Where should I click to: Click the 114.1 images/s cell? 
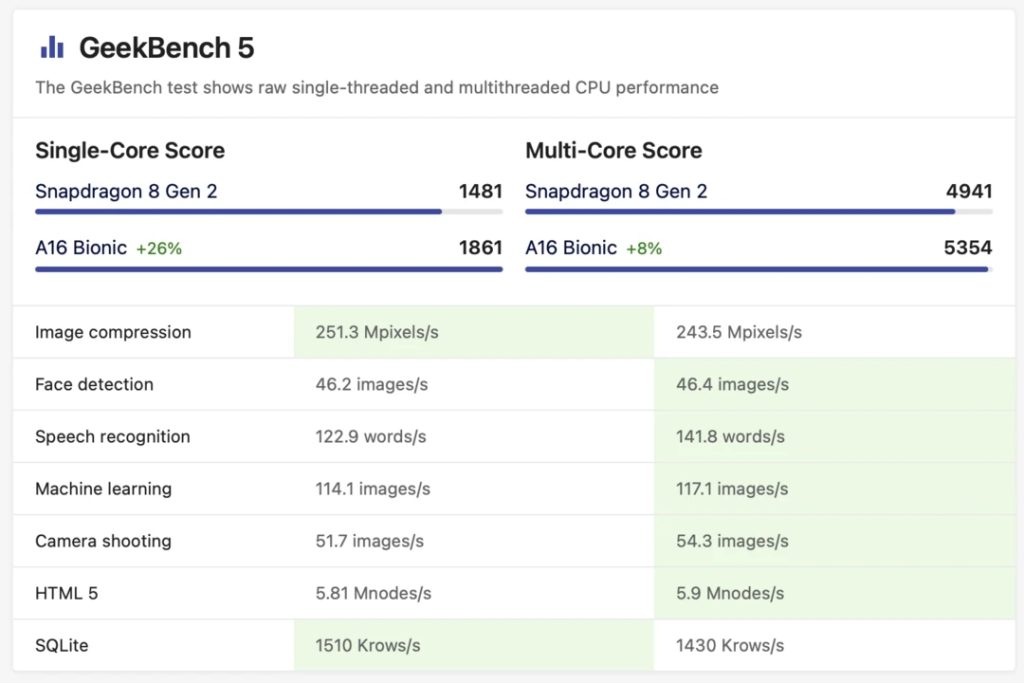(474, 488)
